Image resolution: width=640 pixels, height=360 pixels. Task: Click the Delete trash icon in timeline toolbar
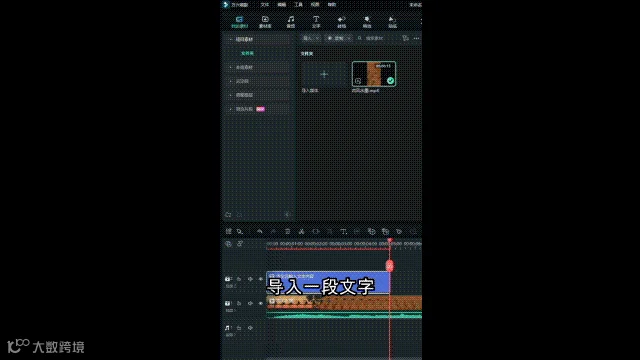tap(287, 231)
